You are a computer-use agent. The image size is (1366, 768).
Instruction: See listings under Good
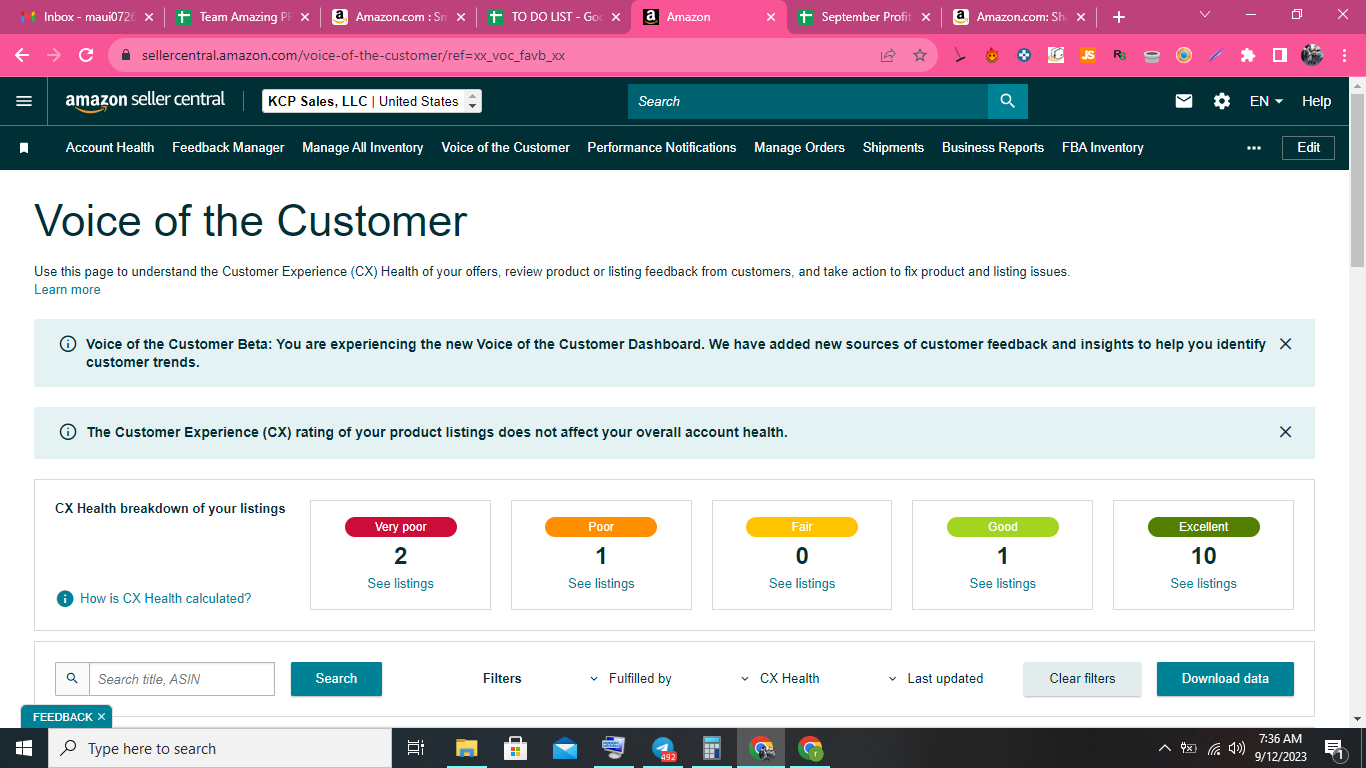pyautogui.click(x=1002, y=584)
